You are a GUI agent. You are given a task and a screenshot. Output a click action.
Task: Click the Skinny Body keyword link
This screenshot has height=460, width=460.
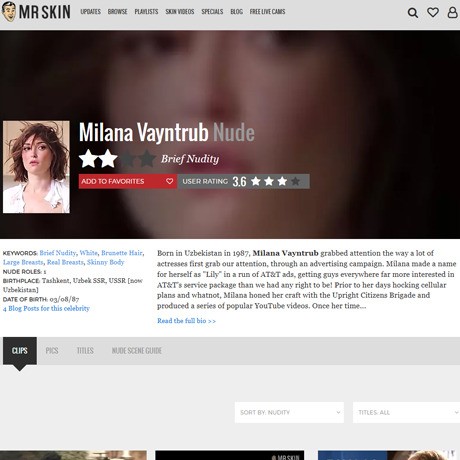click(x=105, y=262)
